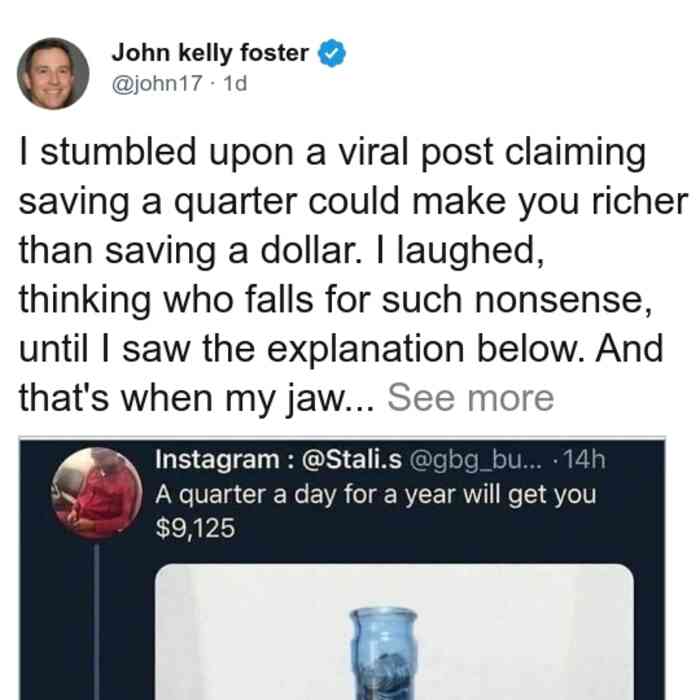The width and height of the screenshot is (700, 700).
Task: Open the Instagram : @Stali.s author name
Action: (x=279, y=459)
